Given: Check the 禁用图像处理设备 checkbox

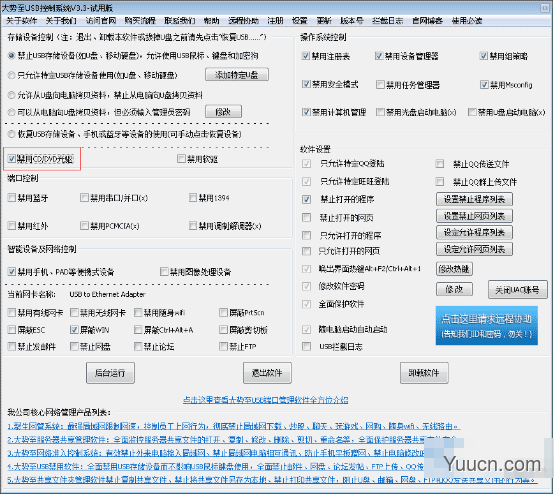Looking at the screenshot, I should tap(164, 272).
